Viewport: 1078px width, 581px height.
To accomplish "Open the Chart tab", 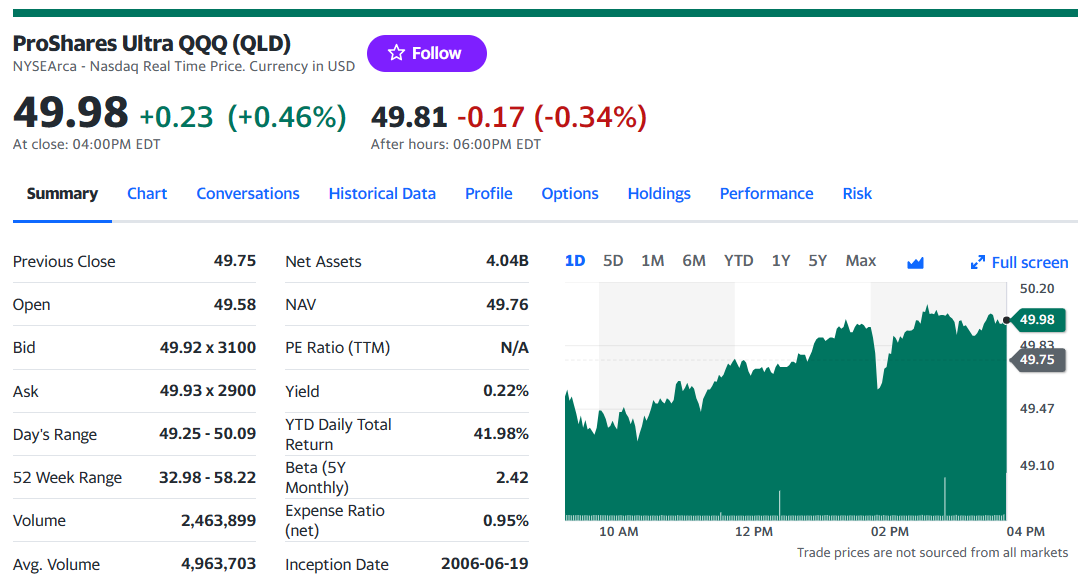I will click(147, 194).
